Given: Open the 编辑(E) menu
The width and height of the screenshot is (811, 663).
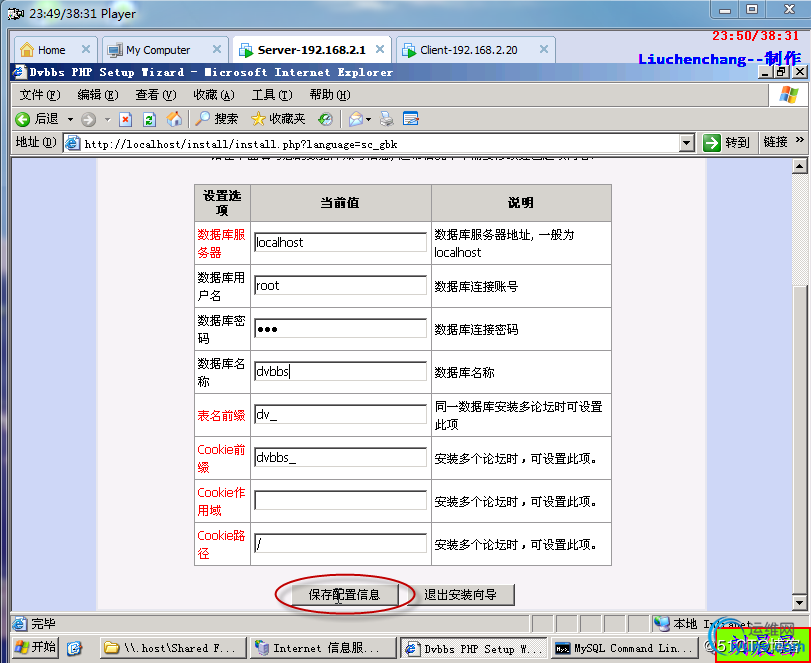Looking at the screenshot, I should 98,95.
